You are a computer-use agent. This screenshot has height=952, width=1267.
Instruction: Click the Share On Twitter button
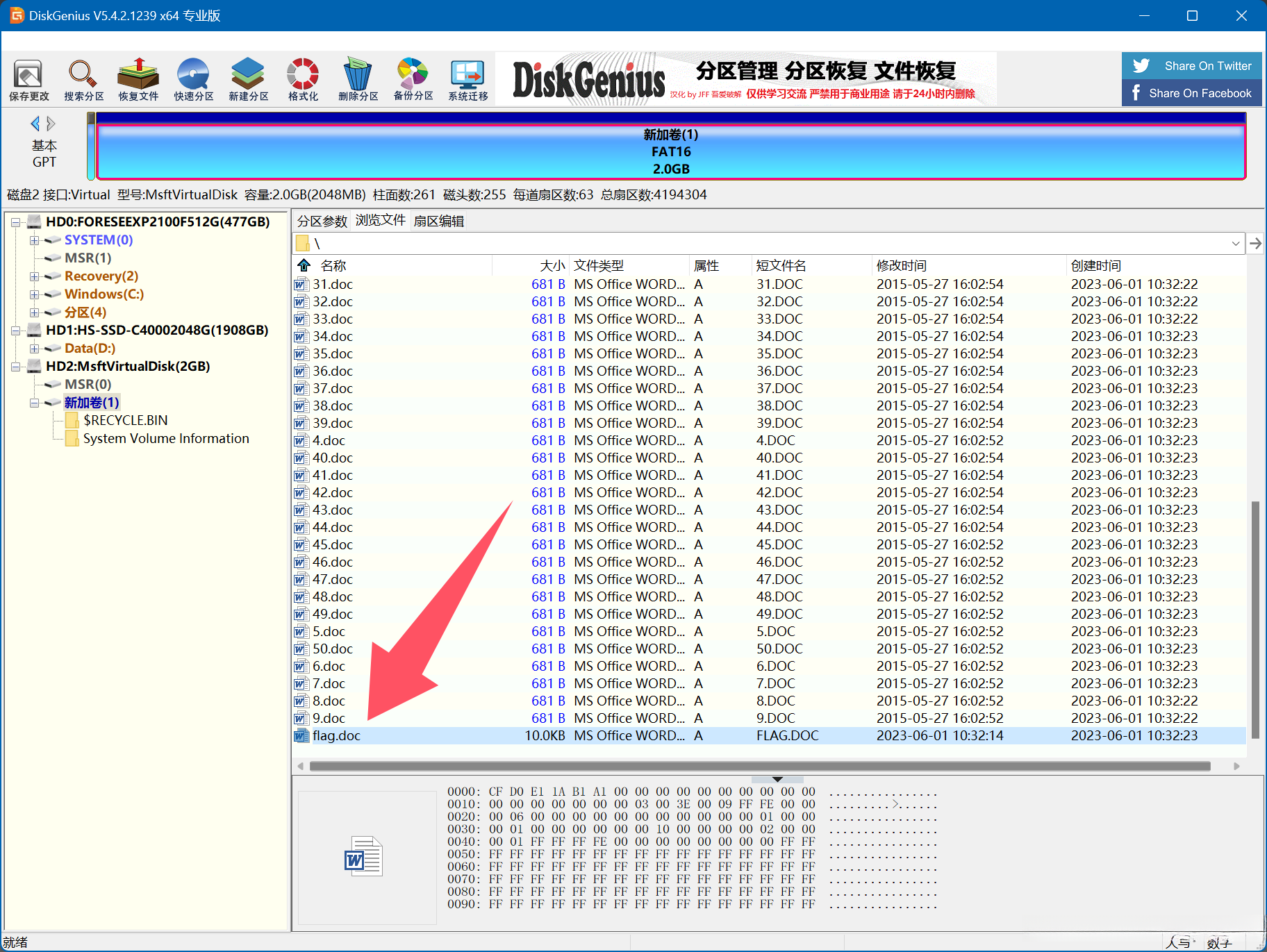1191,66
